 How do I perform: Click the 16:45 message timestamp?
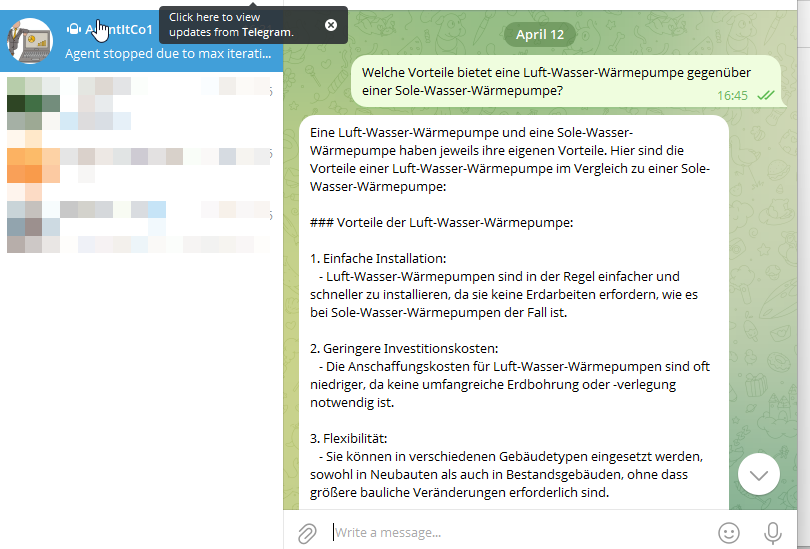click(x=732, y=95)
